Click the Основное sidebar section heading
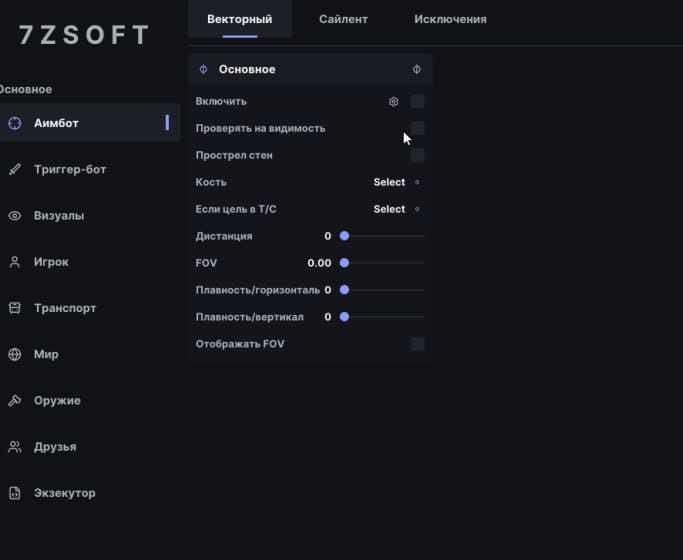Image resolution: width=683 pixels, height=560 pixels. coord(26,90)
